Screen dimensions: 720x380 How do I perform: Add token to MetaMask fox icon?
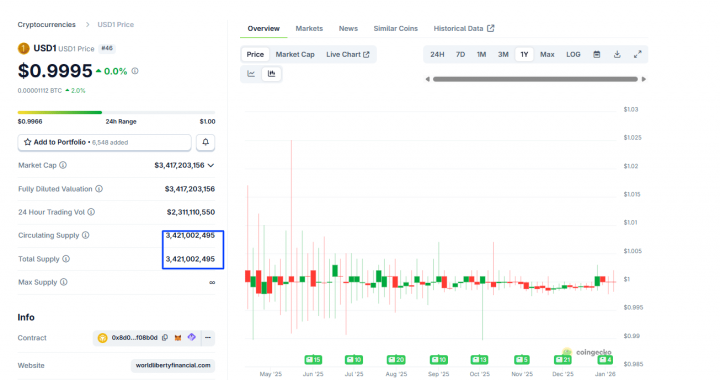click(178, 338)
